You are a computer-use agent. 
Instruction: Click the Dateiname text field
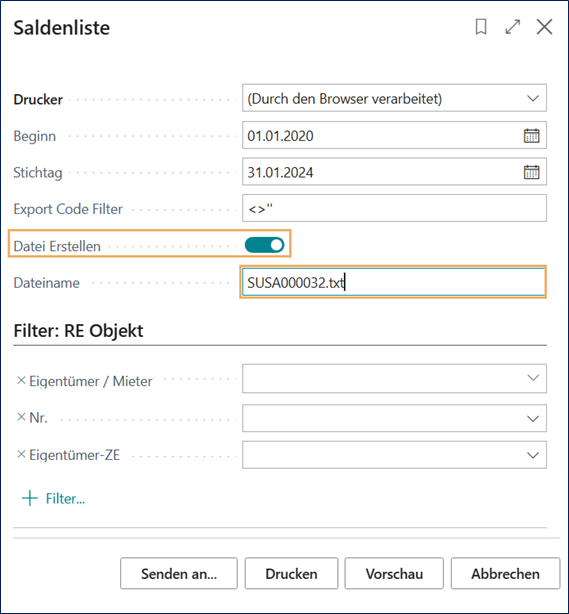point(393,282)
